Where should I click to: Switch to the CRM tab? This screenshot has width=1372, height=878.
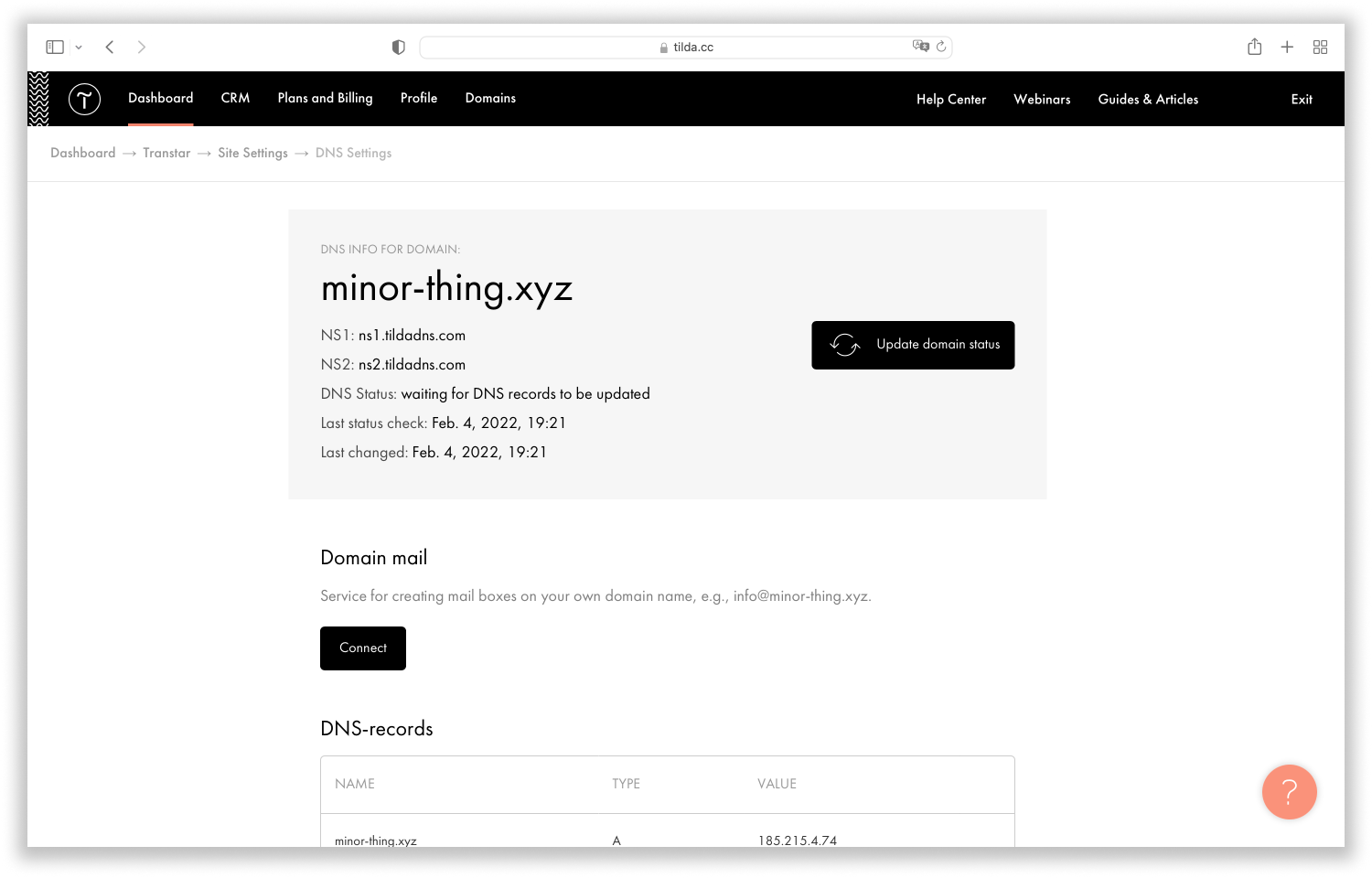point(235,98)
